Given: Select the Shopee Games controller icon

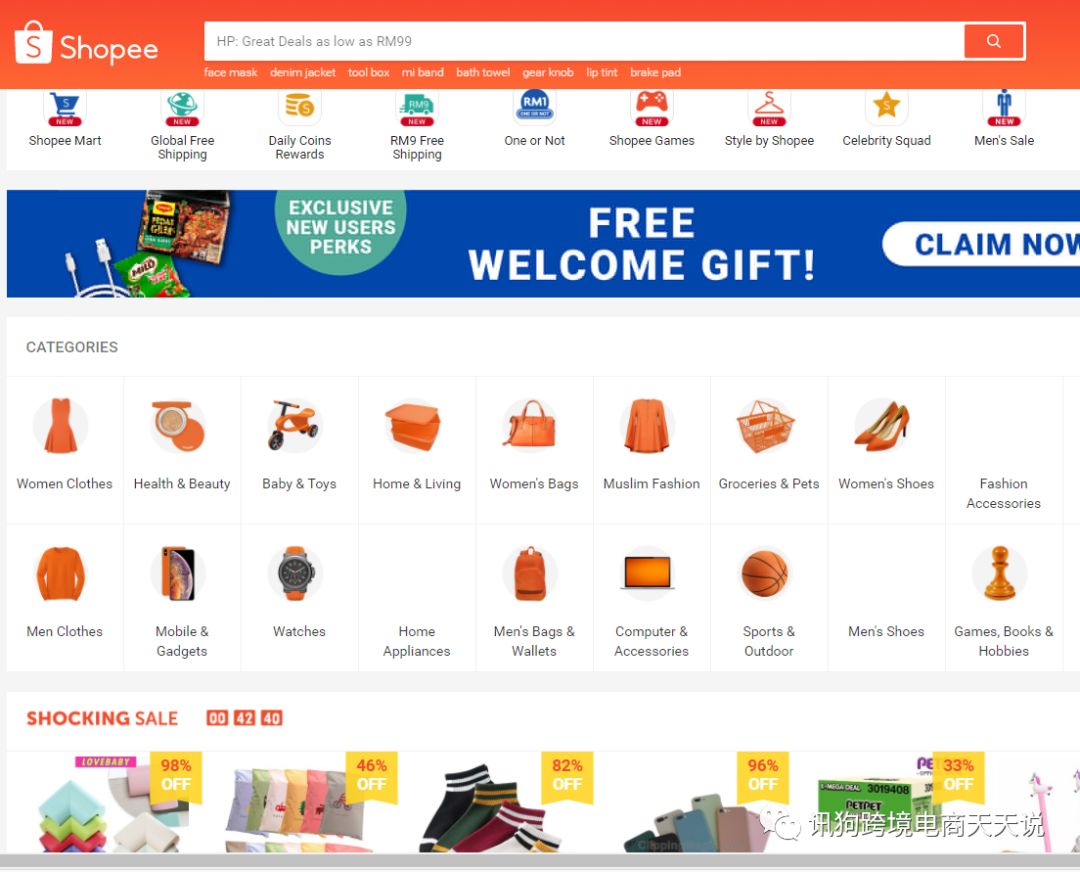Looking at the screenshot, I should (x=652, y=107).
